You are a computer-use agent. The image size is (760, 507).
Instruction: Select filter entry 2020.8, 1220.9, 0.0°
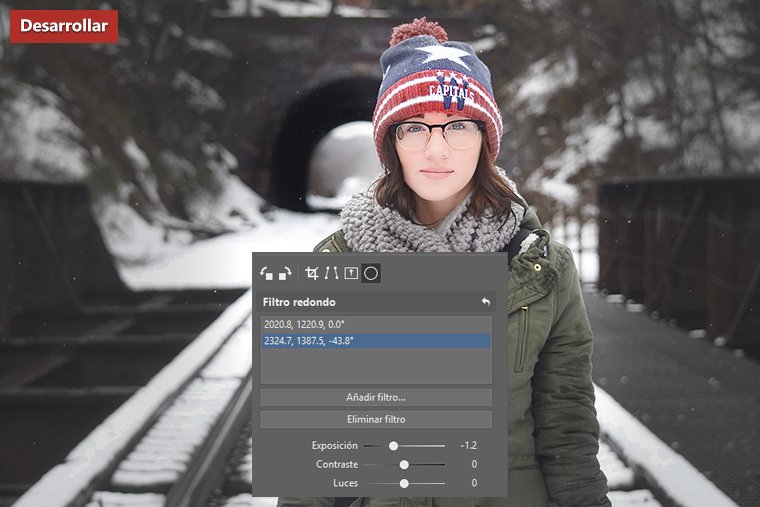coord(376,324)
